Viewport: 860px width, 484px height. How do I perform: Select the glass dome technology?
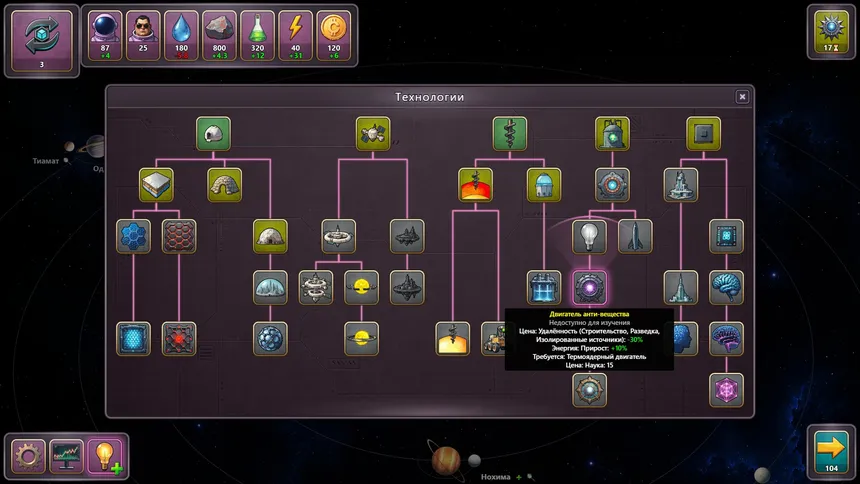pos(270,287)
